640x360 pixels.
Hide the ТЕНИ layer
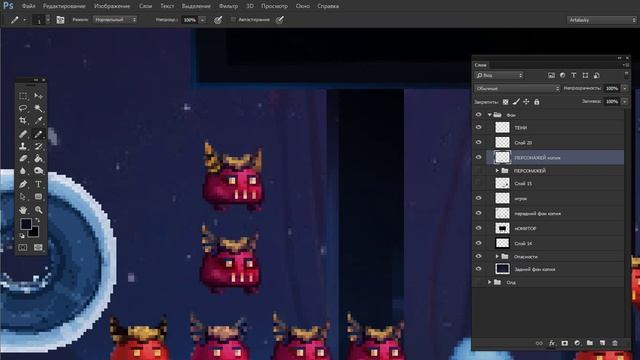pyautogui.click(x=479, y=127)
